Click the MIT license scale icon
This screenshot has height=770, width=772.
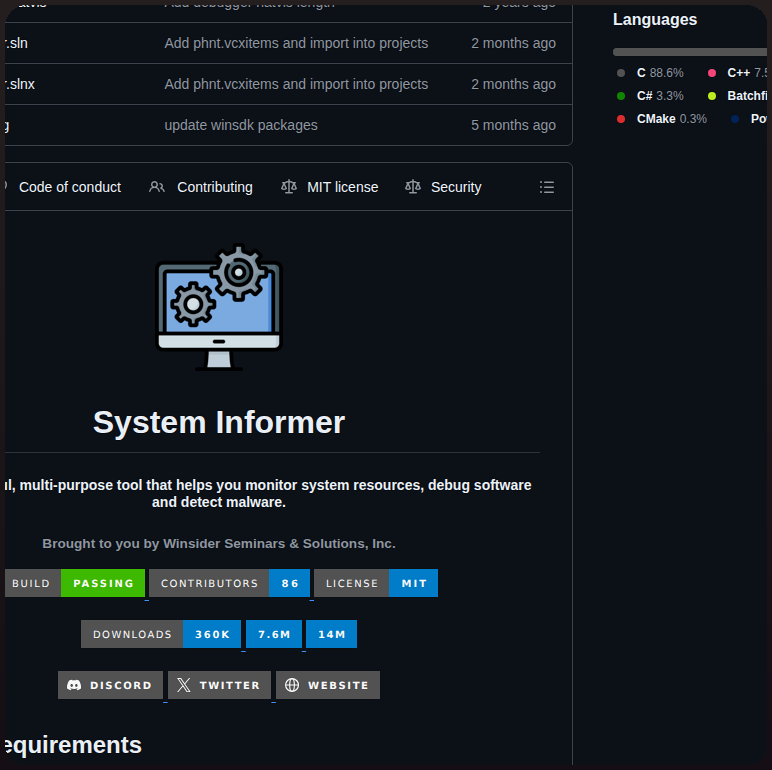click(289, 187)
